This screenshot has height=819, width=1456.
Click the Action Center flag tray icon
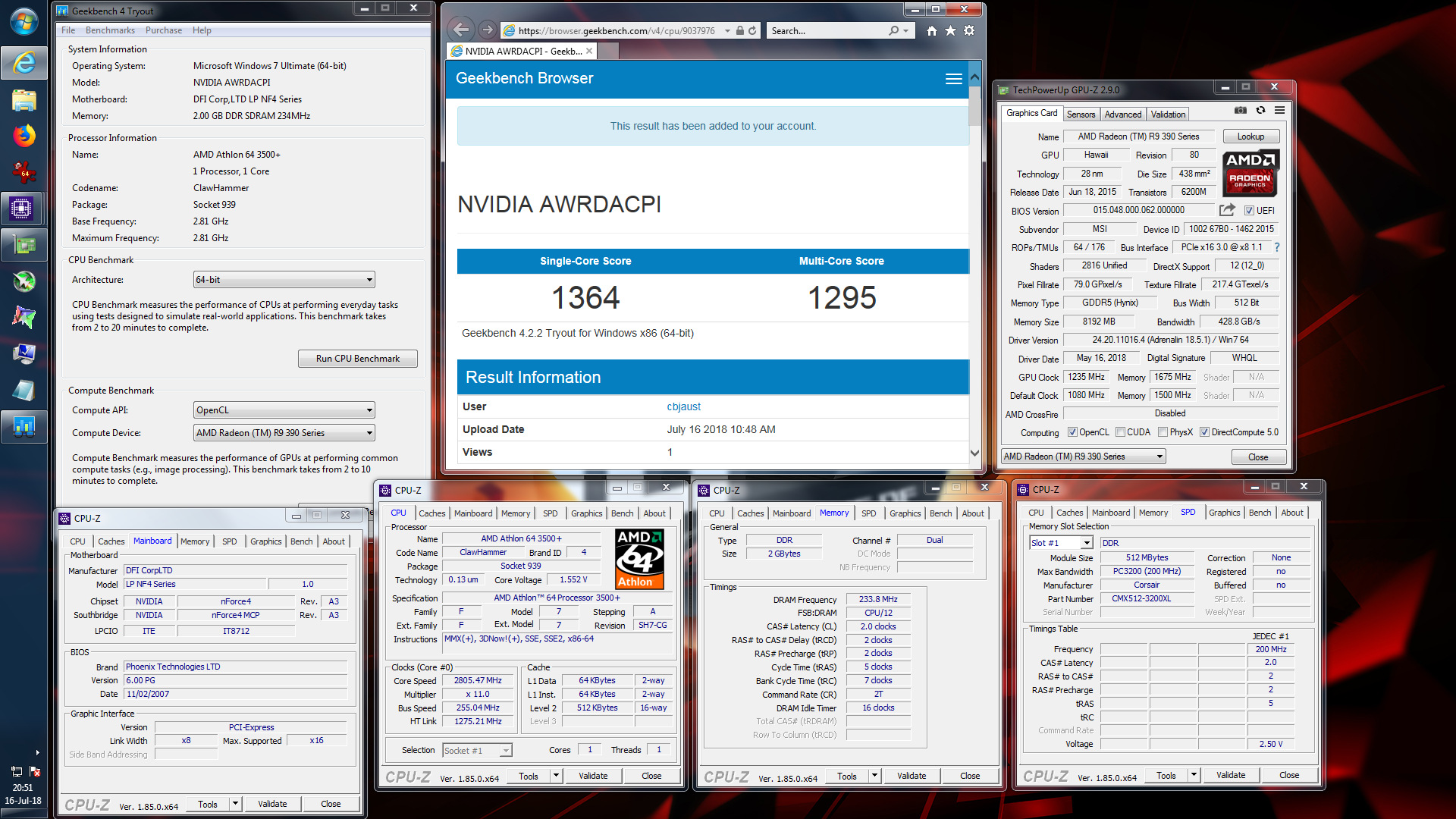click(35, 771)
